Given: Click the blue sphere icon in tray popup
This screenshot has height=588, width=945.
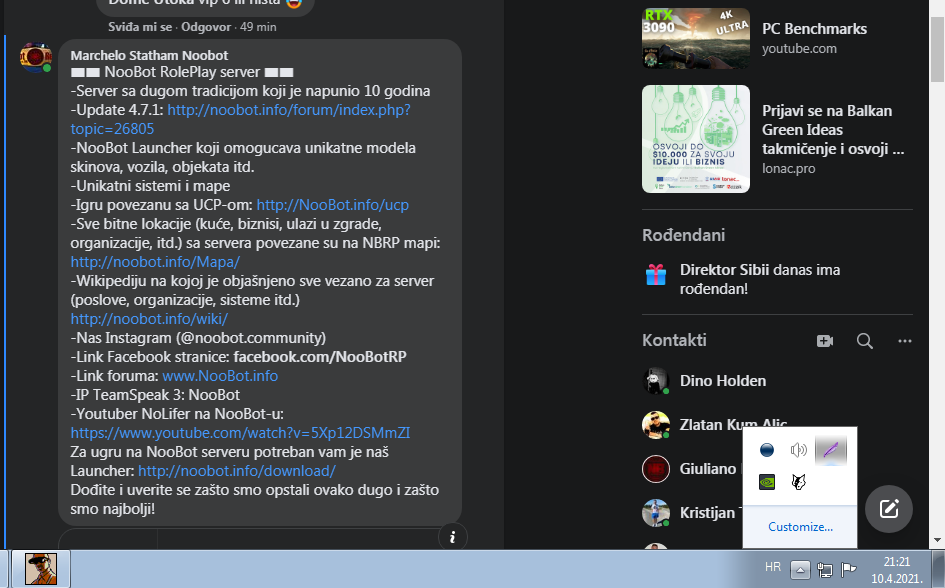Looking at the screenshot, I should click(767, 450).
